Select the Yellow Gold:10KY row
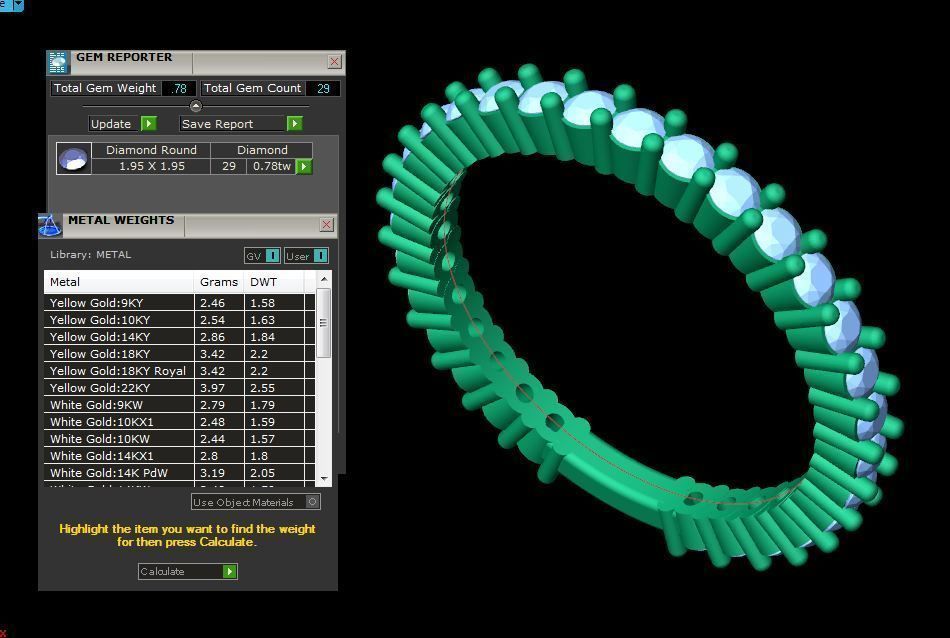 179,319
